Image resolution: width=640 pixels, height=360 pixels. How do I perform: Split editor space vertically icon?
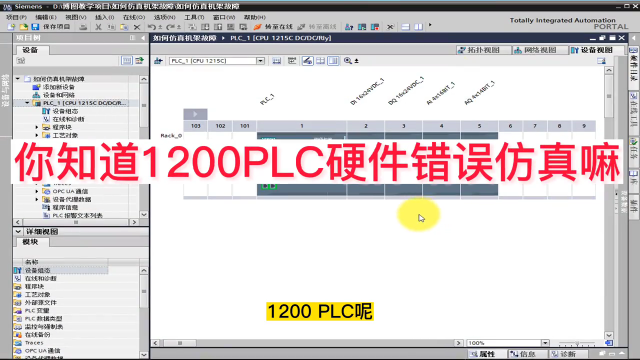click(418, 27)
